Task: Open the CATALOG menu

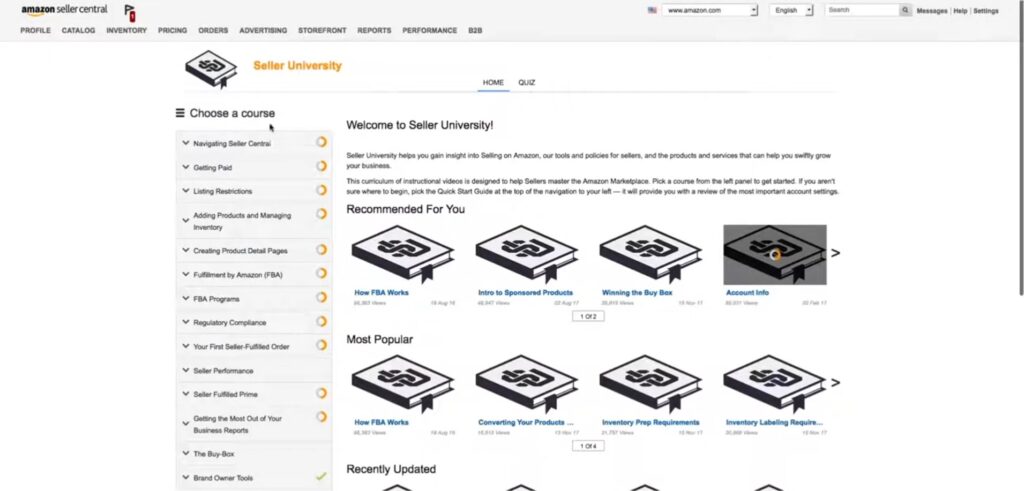Action: (78, 31)
